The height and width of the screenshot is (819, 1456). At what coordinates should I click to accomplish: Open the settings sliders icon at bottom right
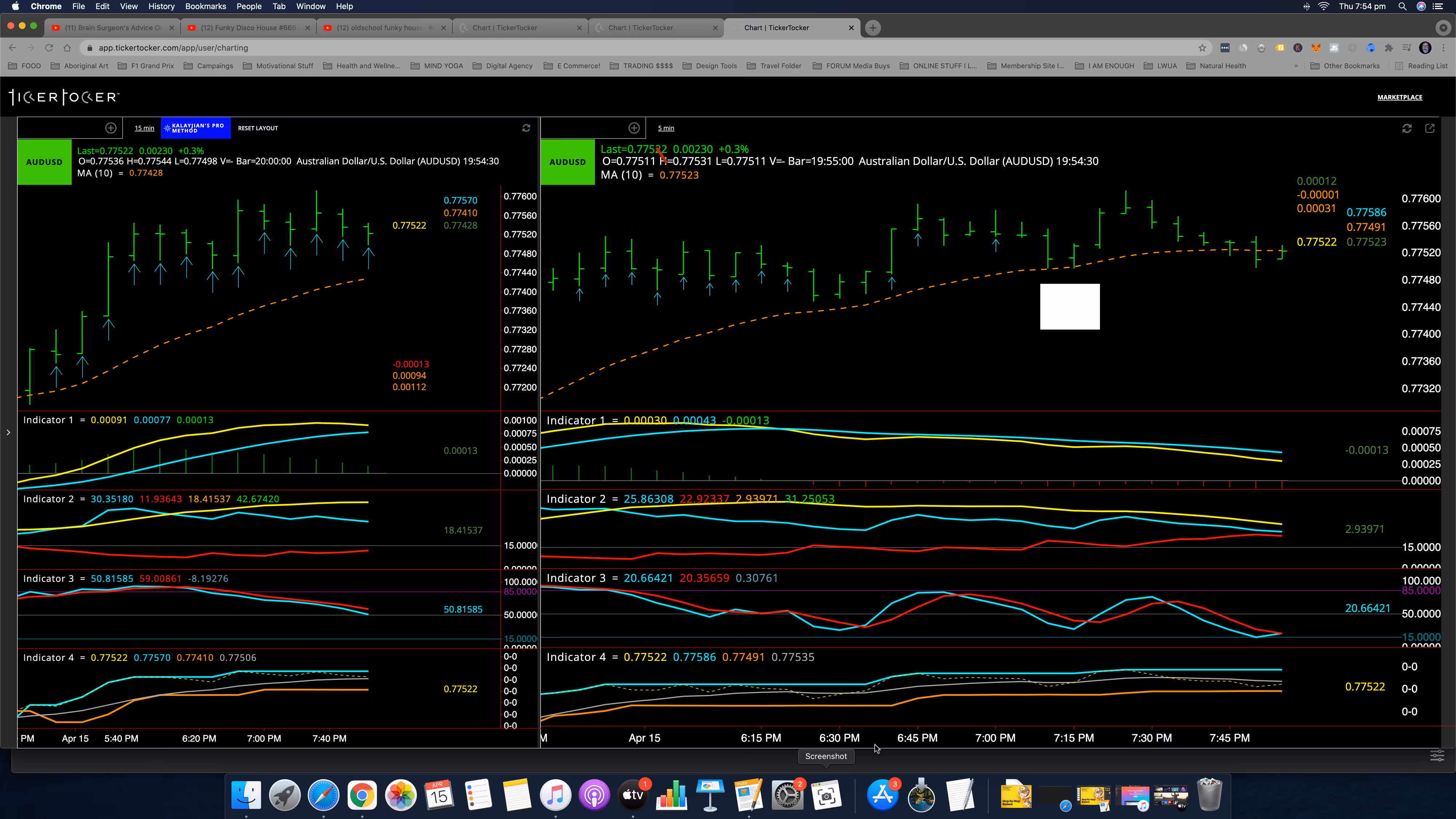point(1437,756)
